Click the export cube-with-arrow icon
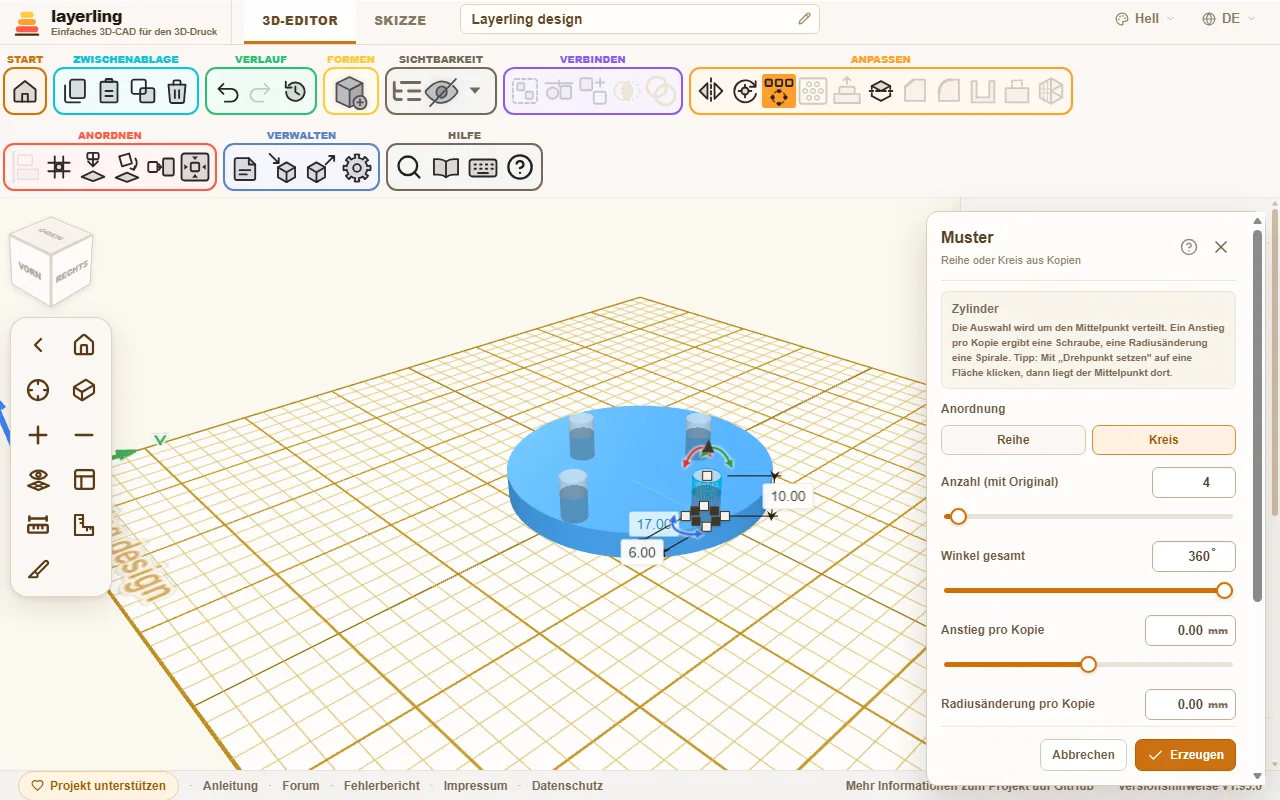The image size is (1280, 800). point(320,168)
